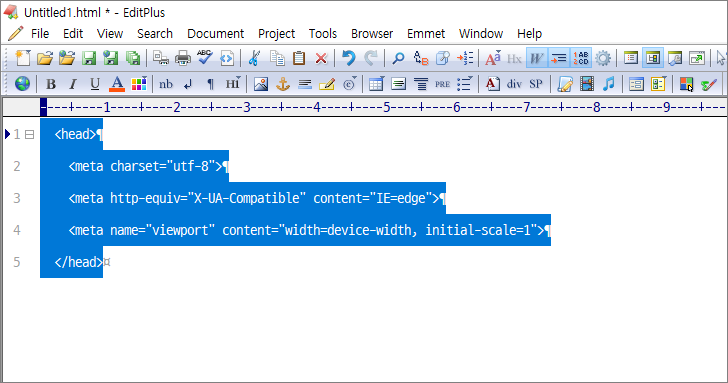The height and width of the screenshot is (383, 728).
Task: Collapse the head tag fold marker
Action: [29, 135]
